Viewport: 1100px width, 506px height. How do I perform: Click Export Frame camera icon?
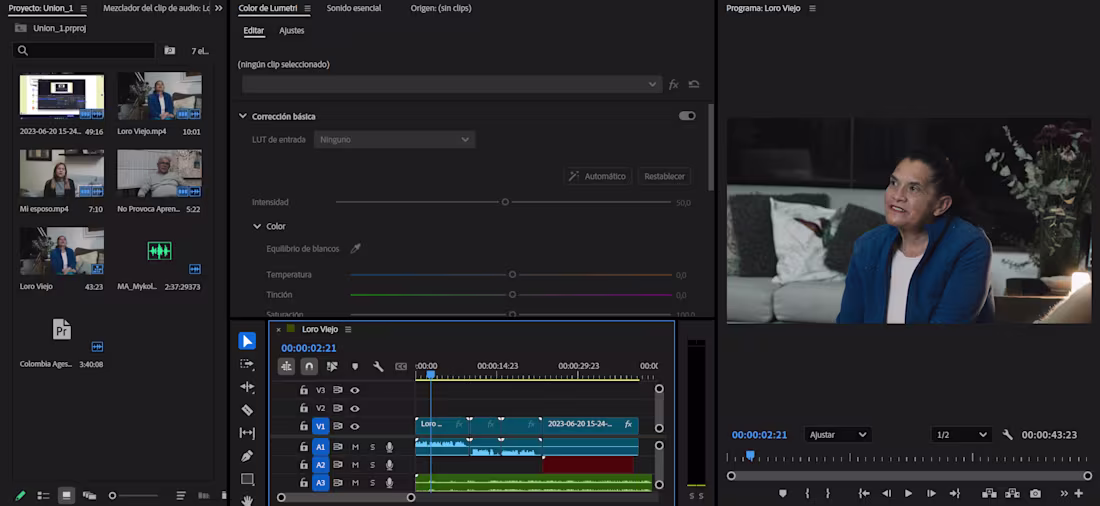point(1035,493)
